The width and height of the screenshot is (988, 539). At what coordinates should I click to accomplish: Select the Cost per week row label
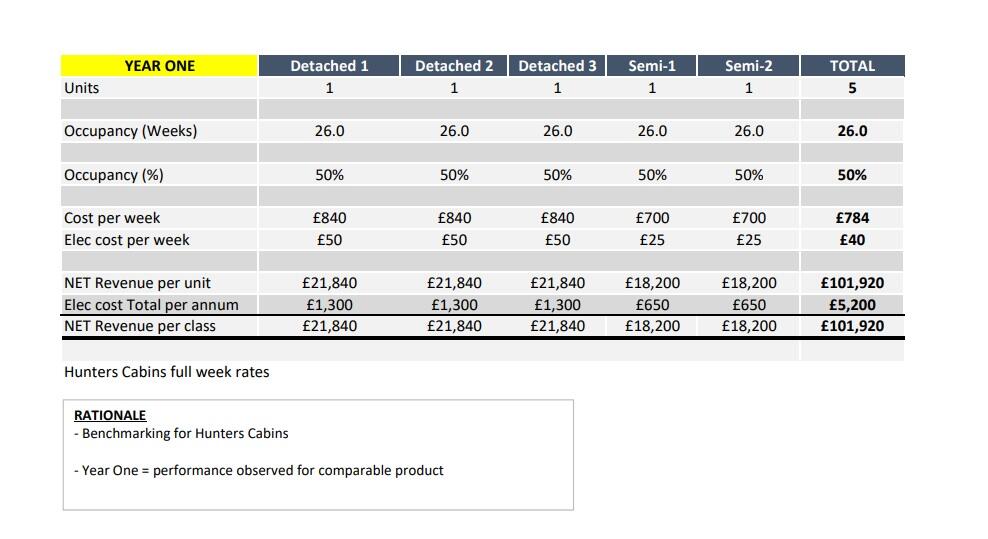click(x=112, y=218)
